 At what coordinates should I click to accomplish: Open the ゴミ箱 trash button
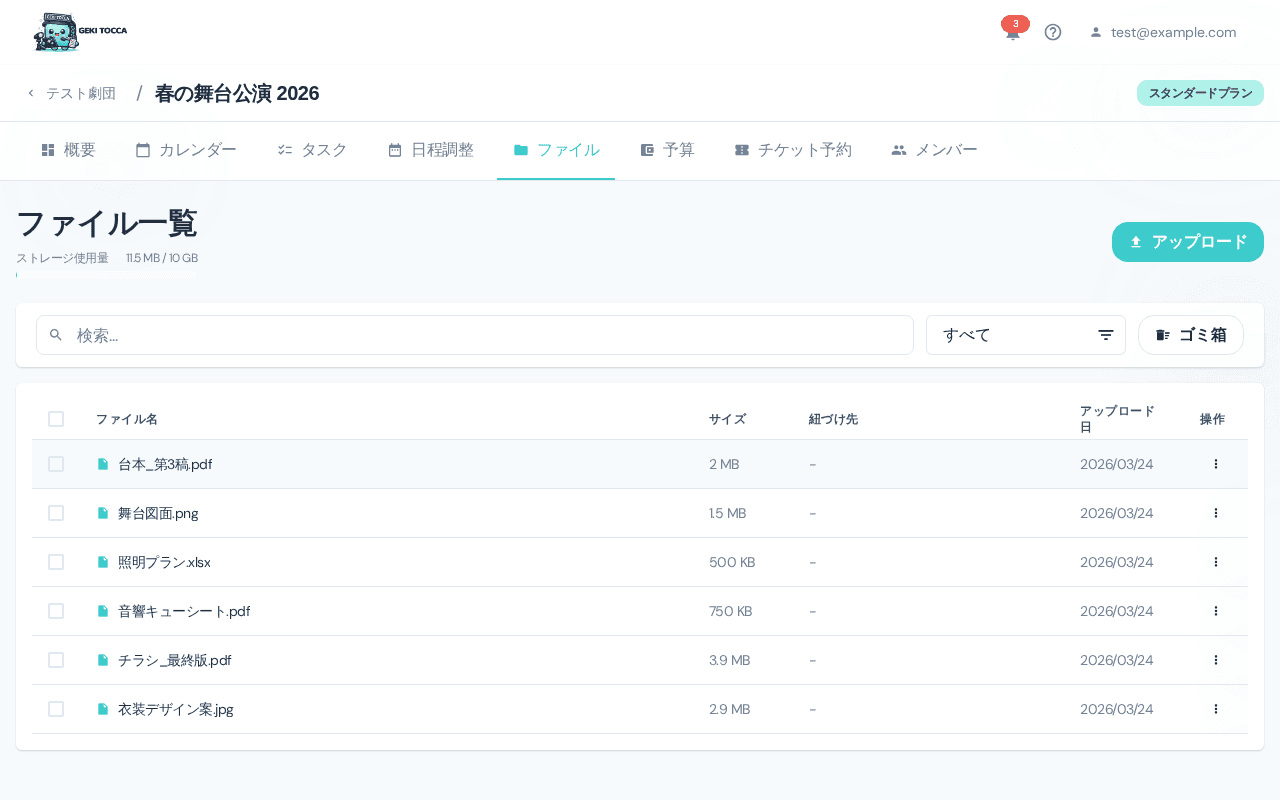[x=1190, y=335]
